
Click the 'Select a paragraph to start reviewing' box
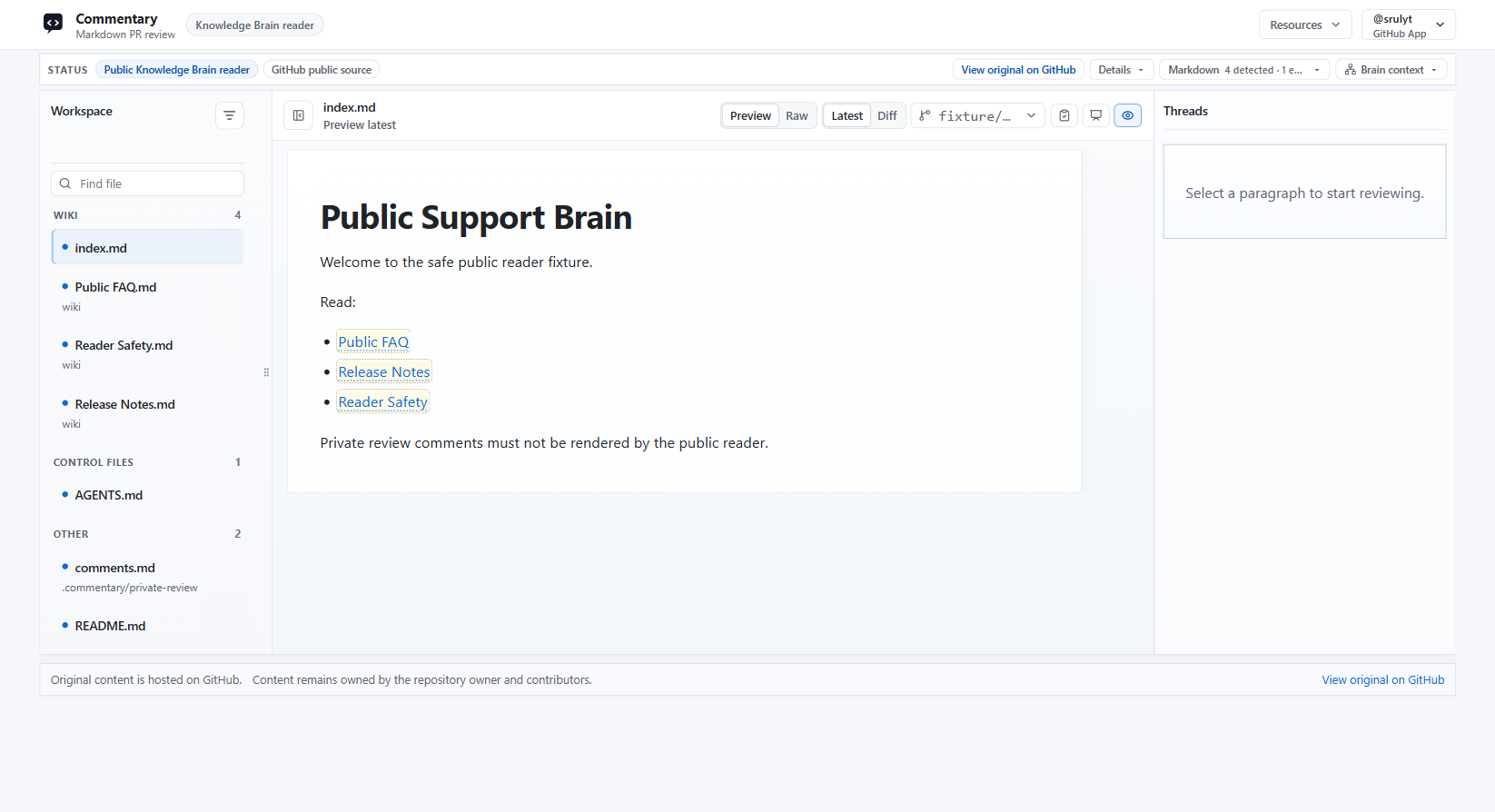click(1304, 192)
